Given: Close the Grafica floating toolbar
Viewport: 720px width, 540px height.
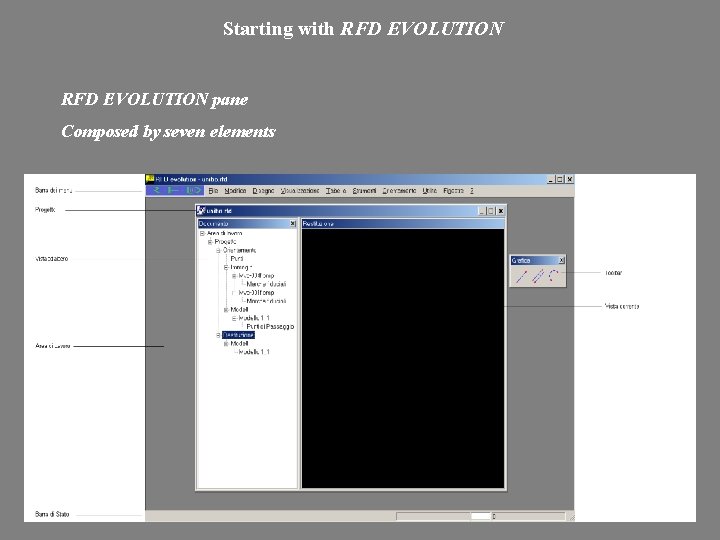Looking at the screenshot, I should pos(561,260).
